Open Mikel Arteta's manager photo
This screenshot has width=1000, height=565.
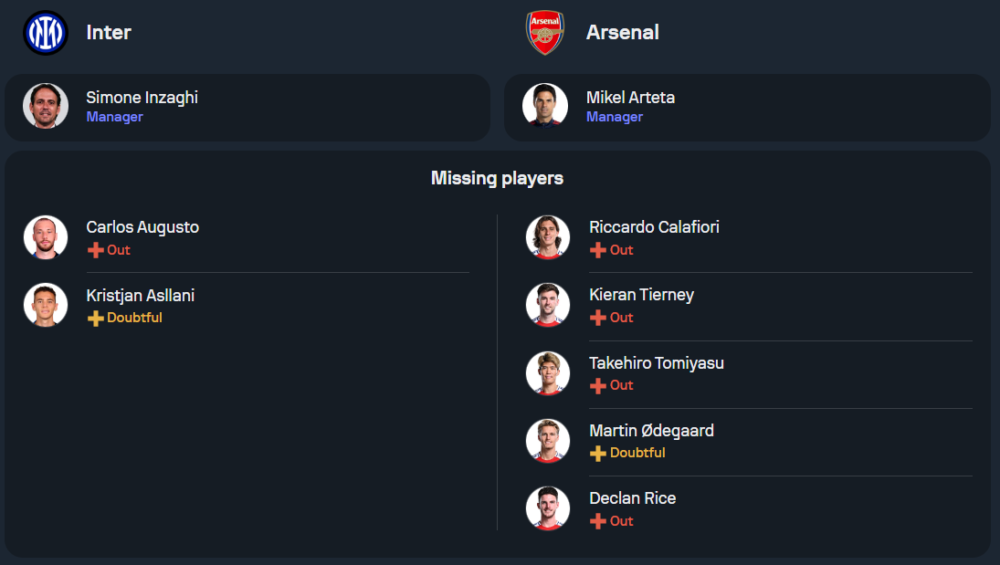tap(545, 106)
